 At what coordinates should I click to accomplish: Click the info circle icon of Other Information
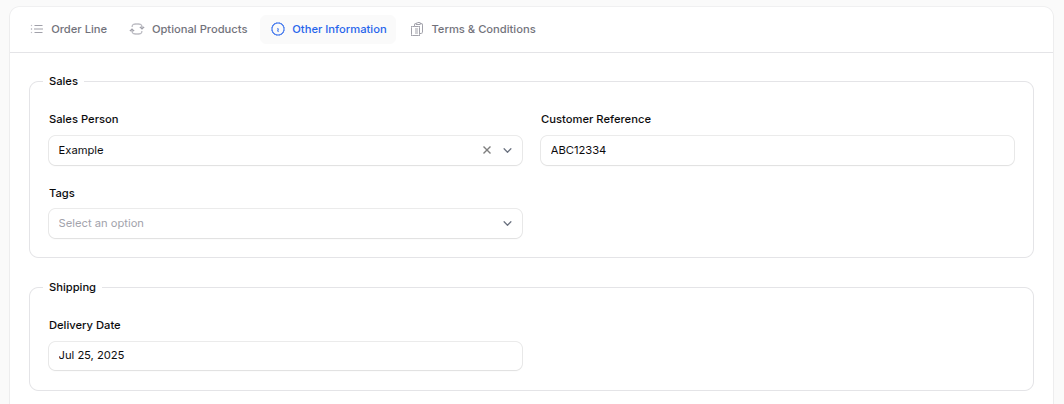tap(278, 29)
